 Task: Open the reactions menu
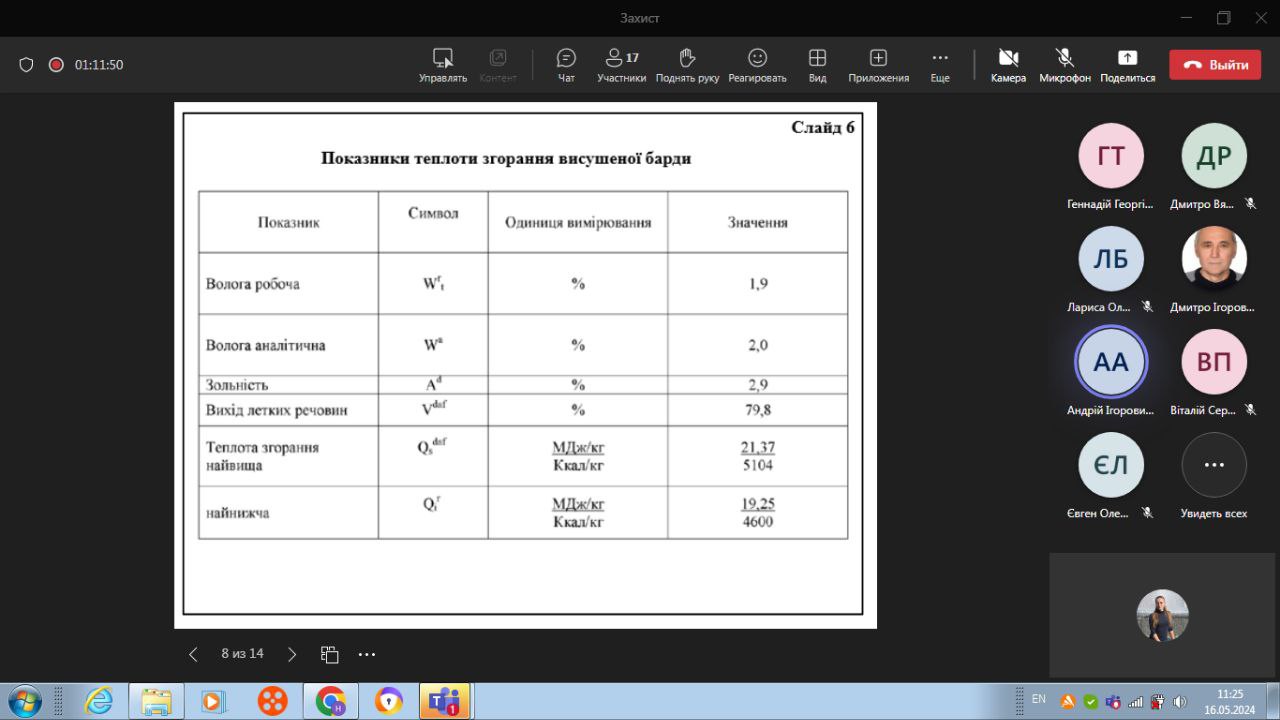click(757, 64)
